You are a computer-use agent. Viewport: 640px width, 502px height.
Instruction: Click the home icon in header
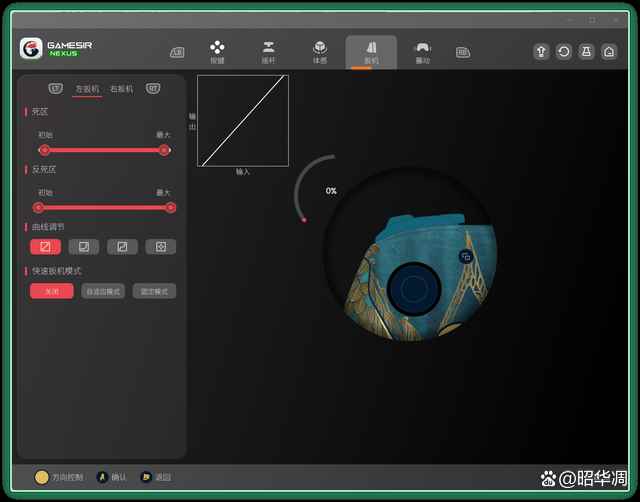(x=609, y=52)
